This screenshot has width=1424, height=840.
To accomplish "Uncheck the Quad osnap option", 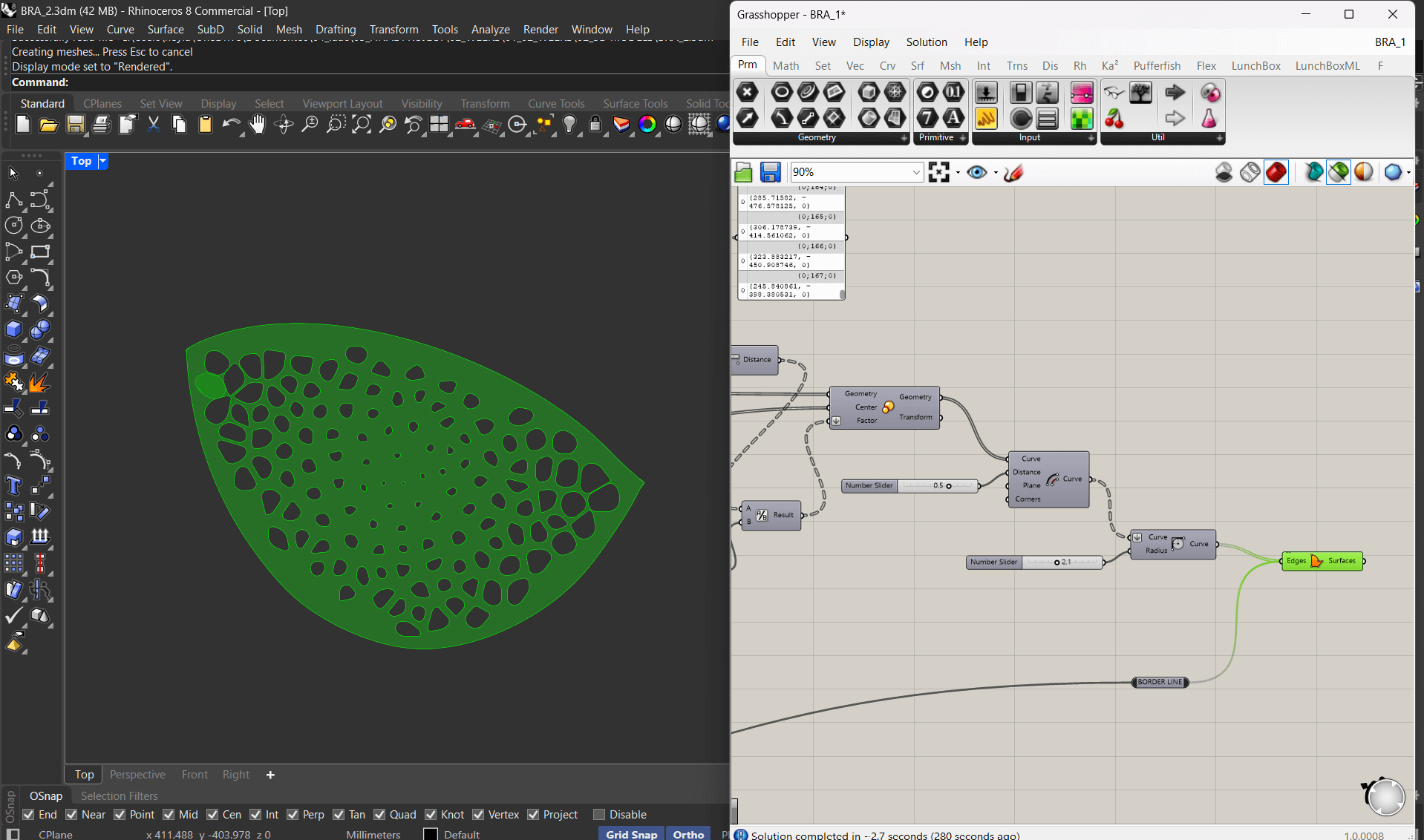I will click(379, 814).
